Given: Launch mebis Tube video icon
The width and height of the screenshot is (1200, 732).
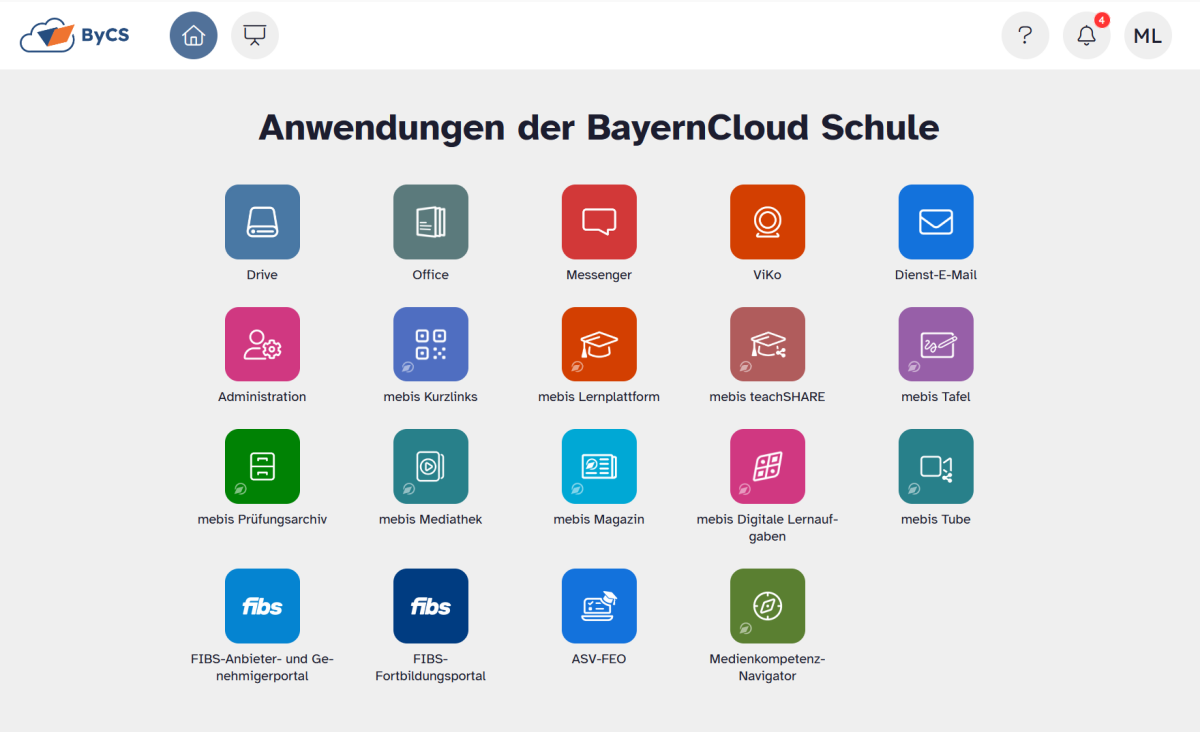Looking at the screenshot, I should [935, 466].
